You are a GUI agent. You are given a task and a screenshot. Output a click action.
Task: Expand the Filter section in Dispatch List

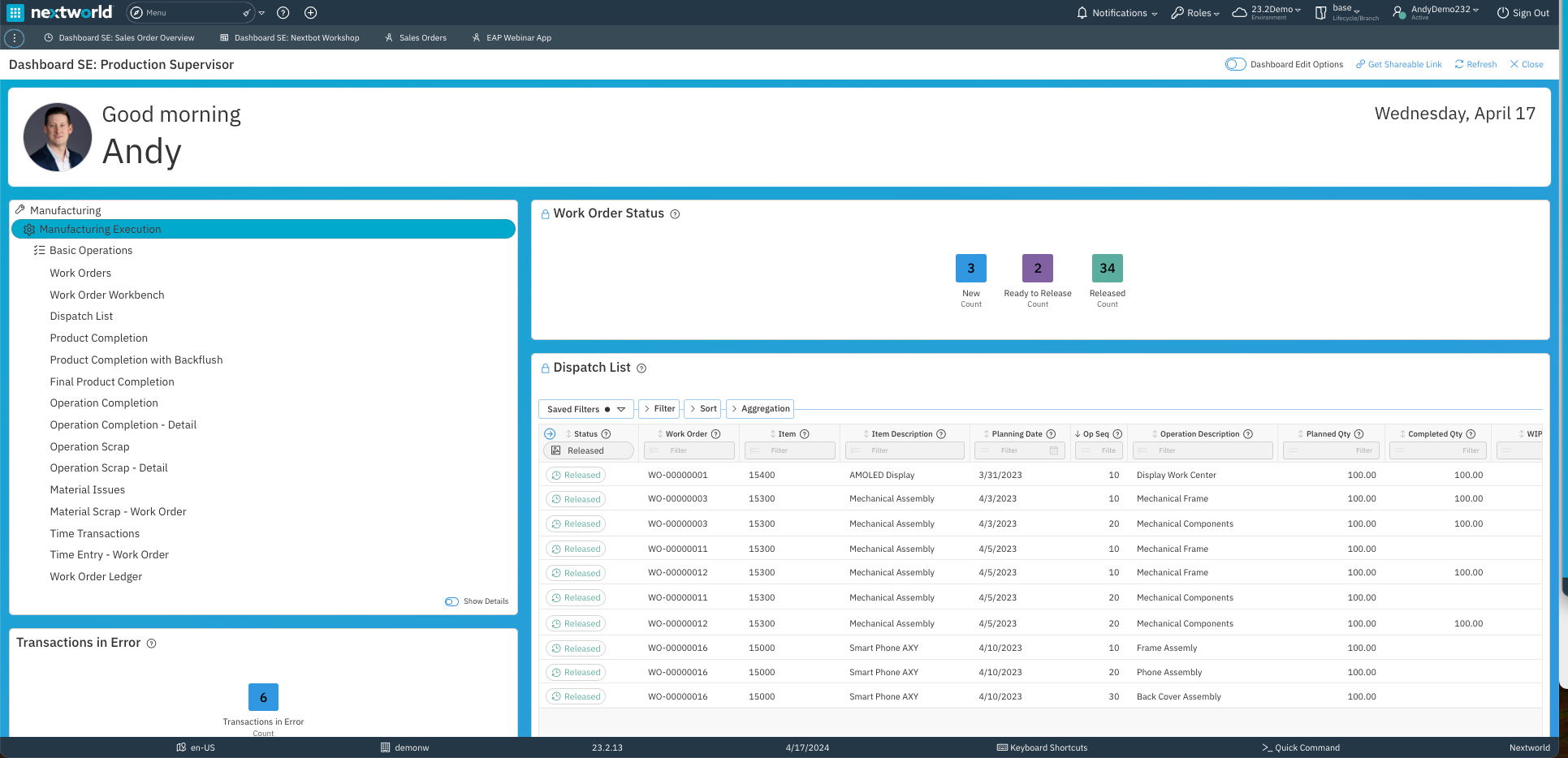(659, 408)
